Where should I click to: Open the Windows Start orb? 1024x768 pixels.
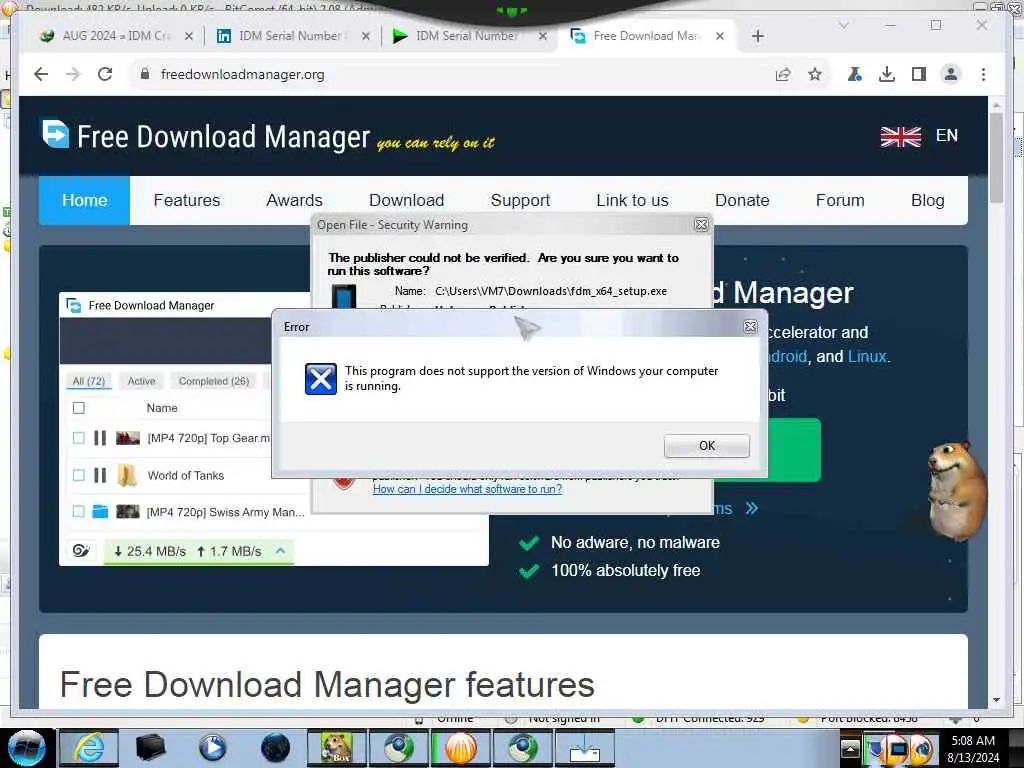click(x=27, y=748)
